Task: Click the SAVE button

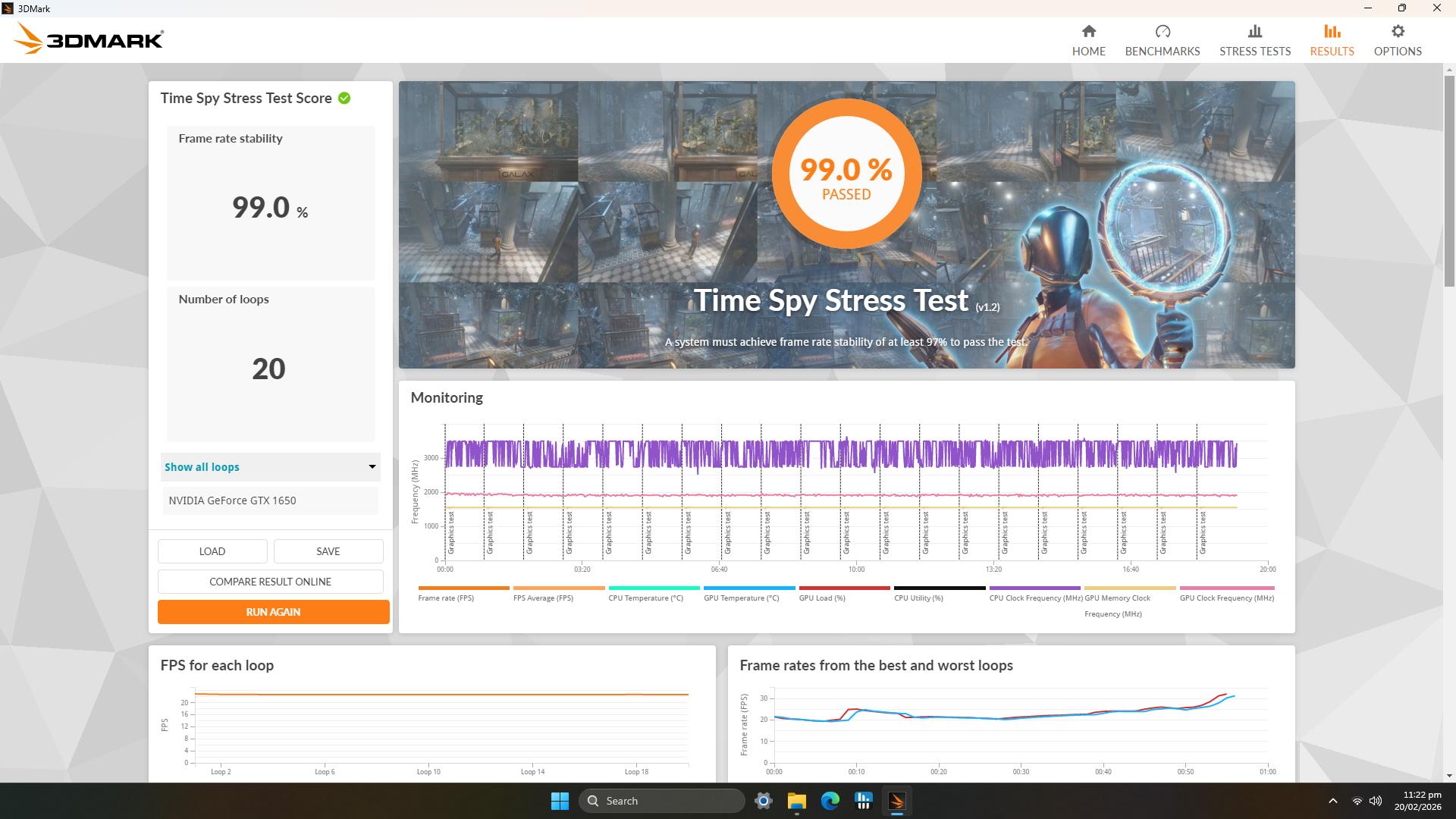Action: coord(328,551)
